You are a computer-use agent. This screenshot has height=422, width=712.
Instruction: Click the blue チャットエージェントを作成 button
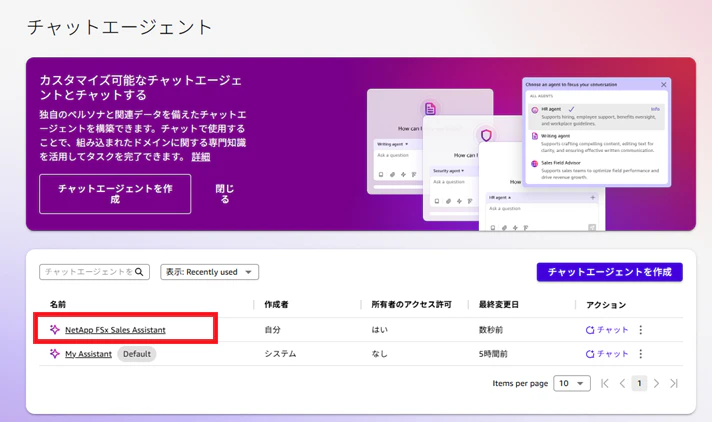coord(609,272)
